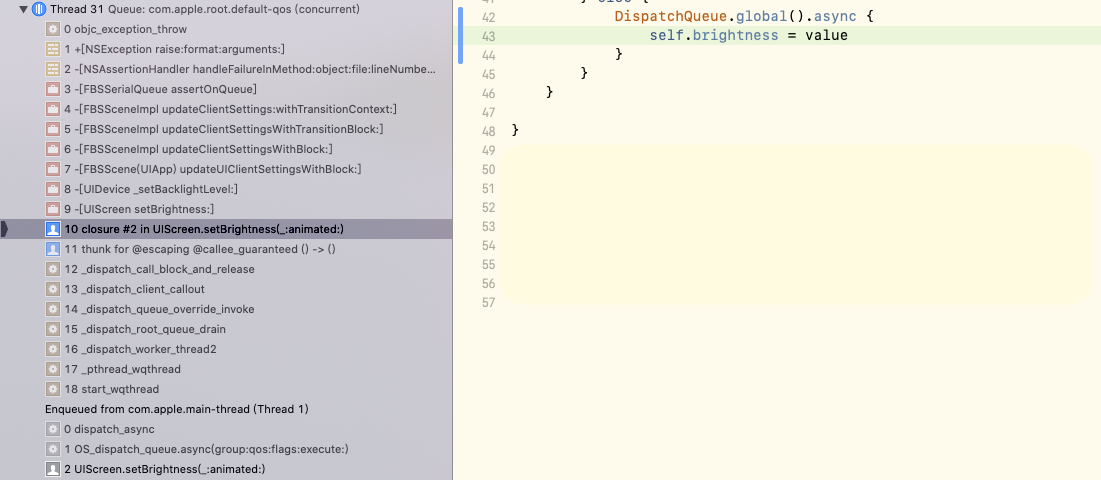Click gear icon beside _dispatch_client_callout

pyautogui.click(x=53, y=289)
